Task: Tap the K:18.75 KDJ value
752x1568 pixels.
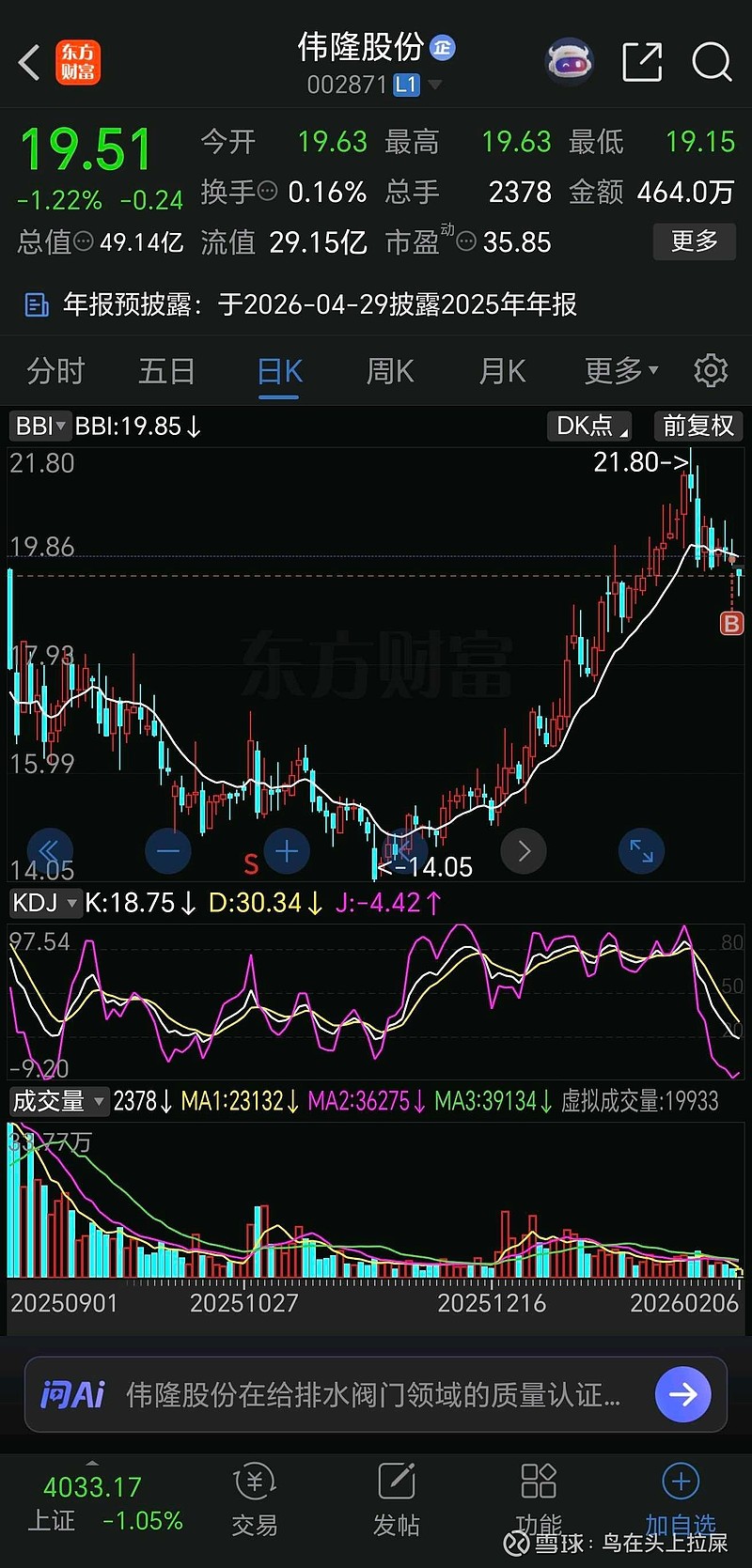Action: click(140, 904)
